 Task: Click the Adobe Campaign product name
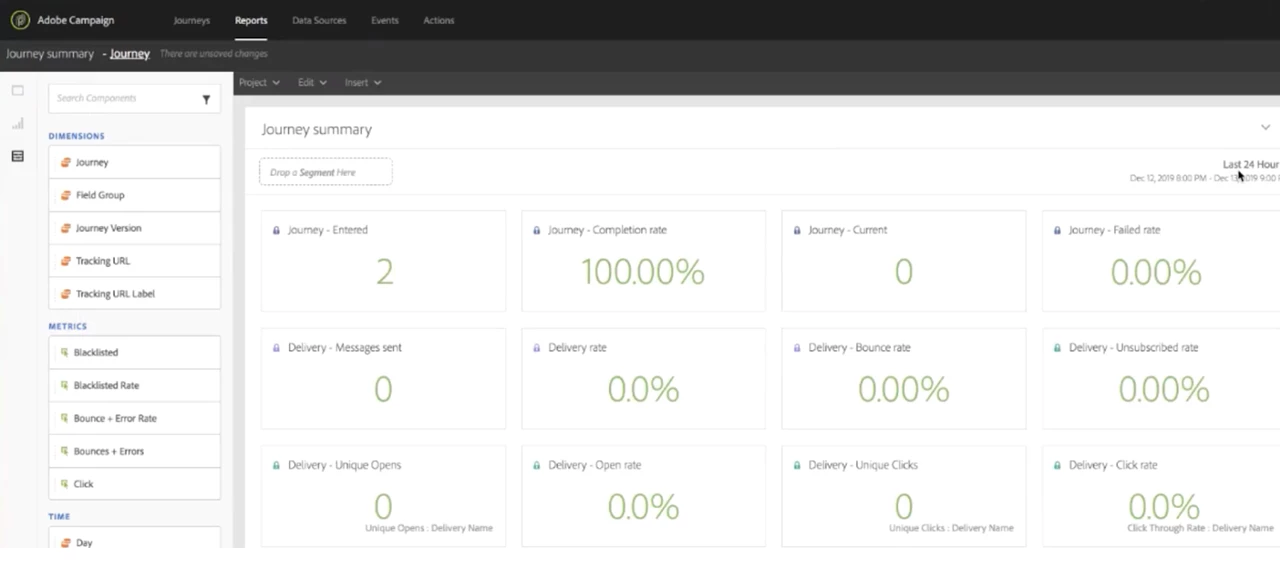click(76, 20)
